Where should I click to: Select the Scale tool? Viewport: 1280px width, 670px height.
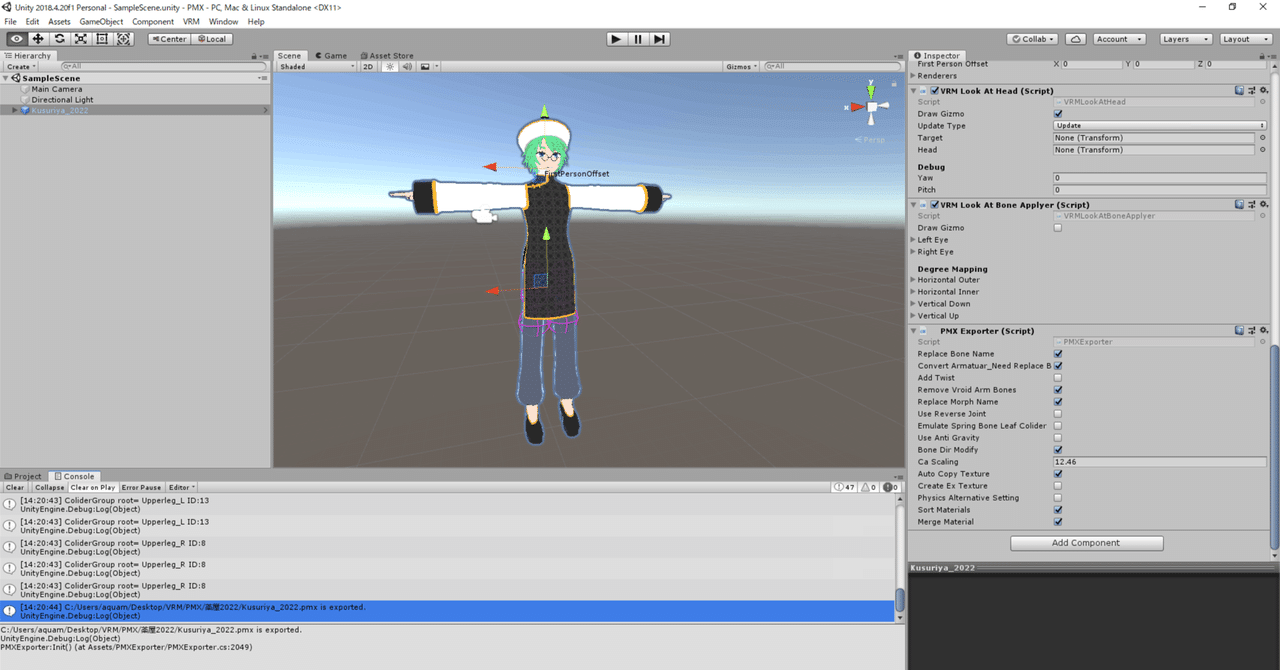point(80,38)
